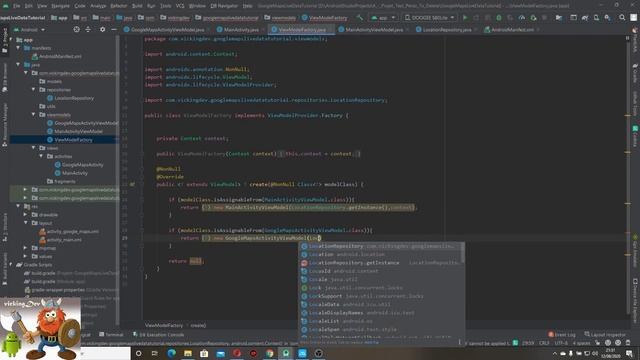Choose Locale java.util completion suggestion
Viewport: 640px width, 360px height.
pos(382,280)
